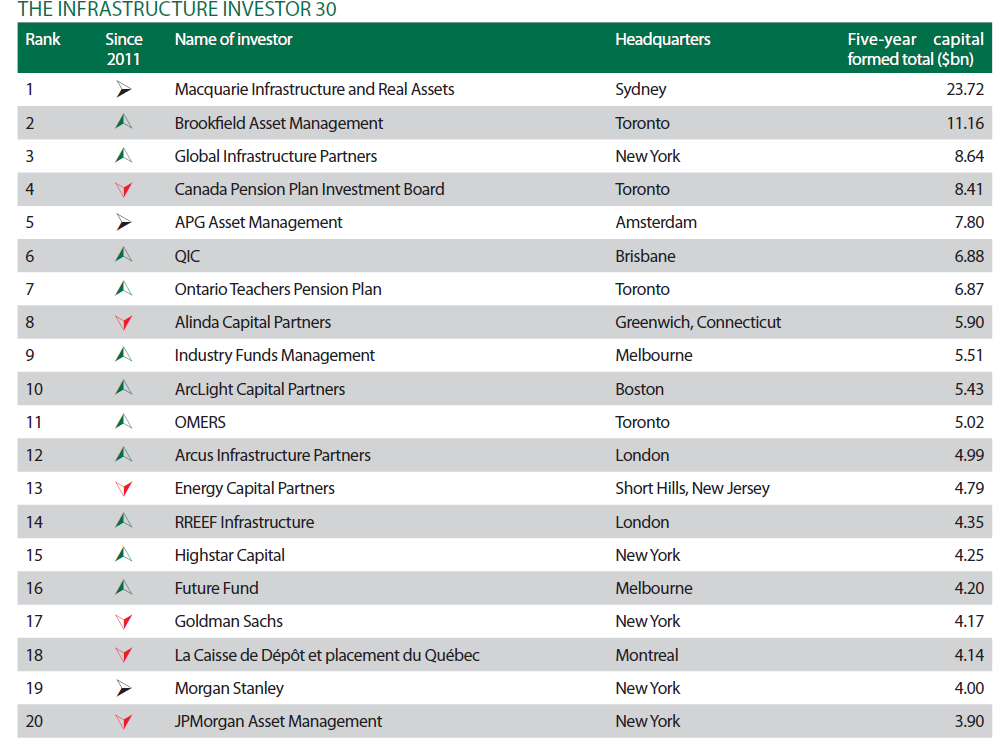Click the red down arrow for JPMorgan Asset Management
This screenshot has width=1001, height=739.
[x=124, y=722]
